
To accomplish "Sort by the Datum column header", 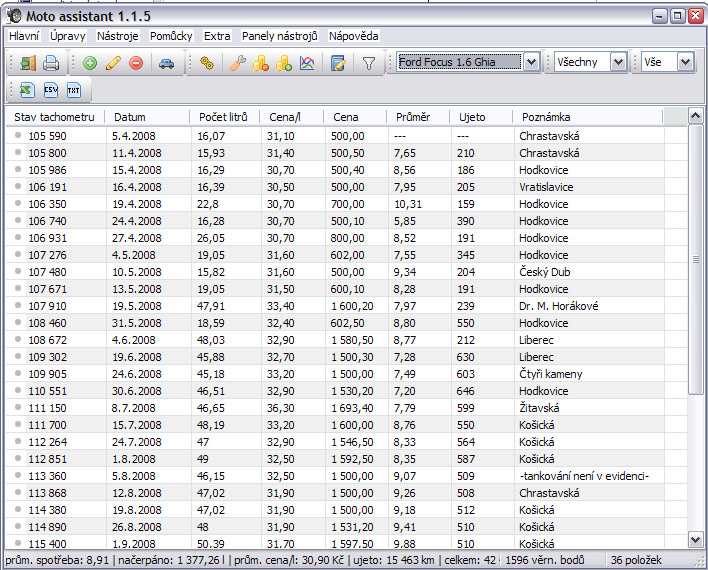I will tap(130, 117).
